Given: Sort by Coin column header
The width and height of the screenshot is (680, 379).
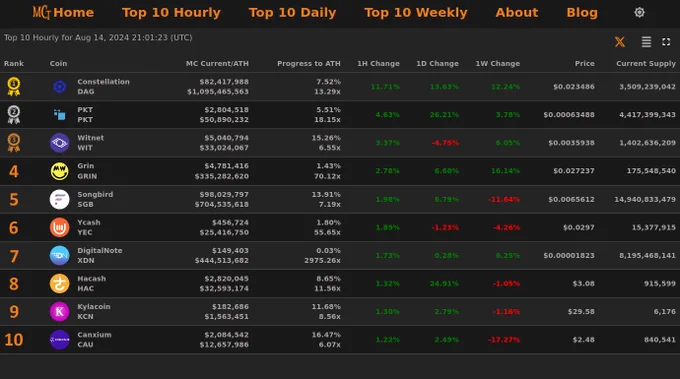Looking at the screenshot, I should click(x=59, y=63).
